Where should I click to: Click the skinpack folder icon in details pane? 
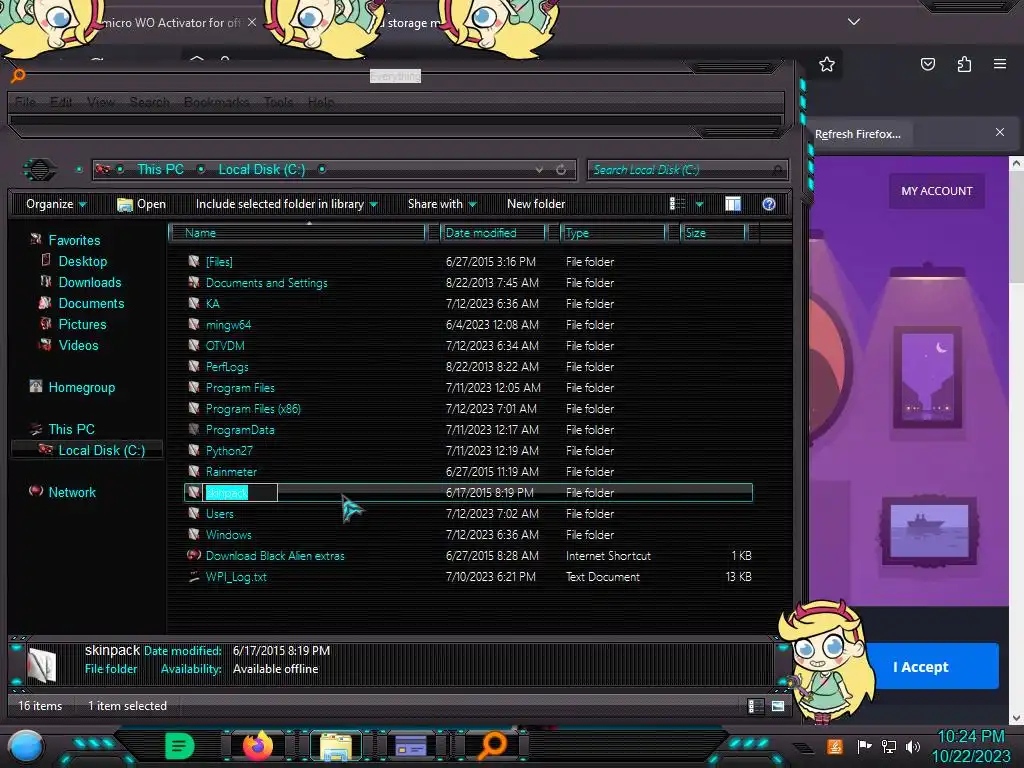pos(42,664)
